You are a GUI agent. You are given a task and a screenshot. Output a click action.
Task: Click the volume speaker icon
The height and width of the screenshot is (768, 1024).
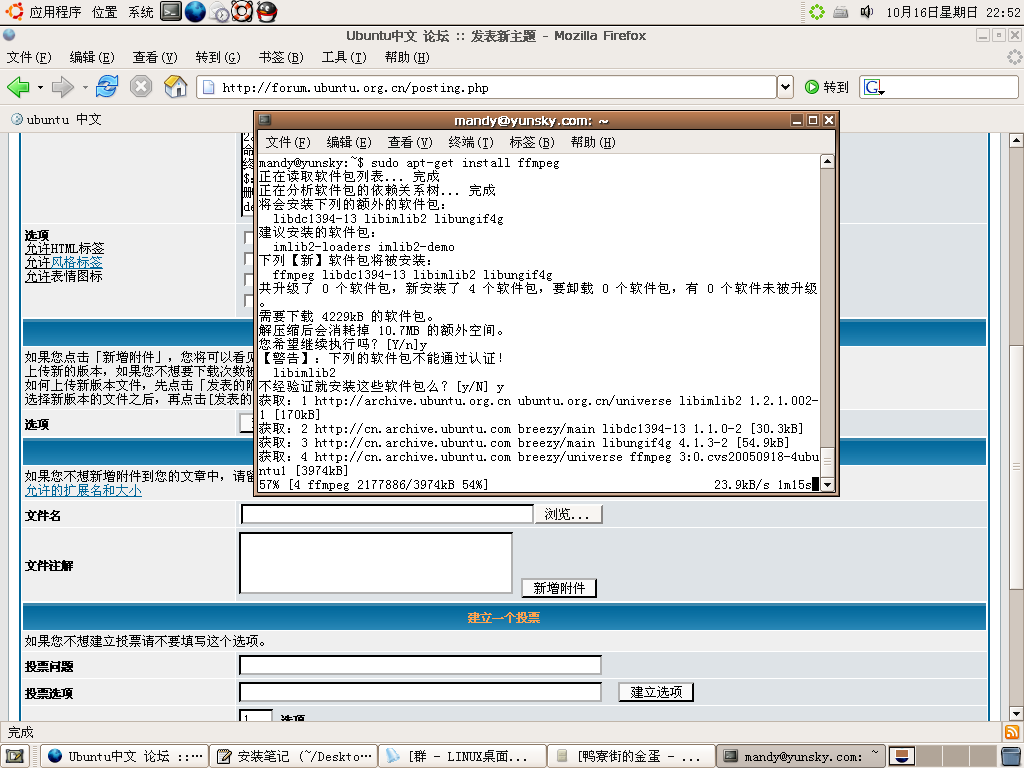[x=867, y=12]
